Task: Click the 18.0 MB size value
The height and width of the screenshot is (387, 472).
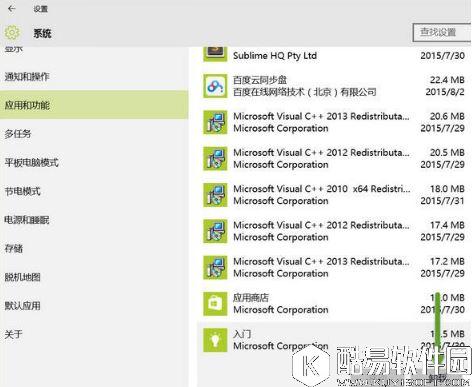Action: tap(447, 189)
